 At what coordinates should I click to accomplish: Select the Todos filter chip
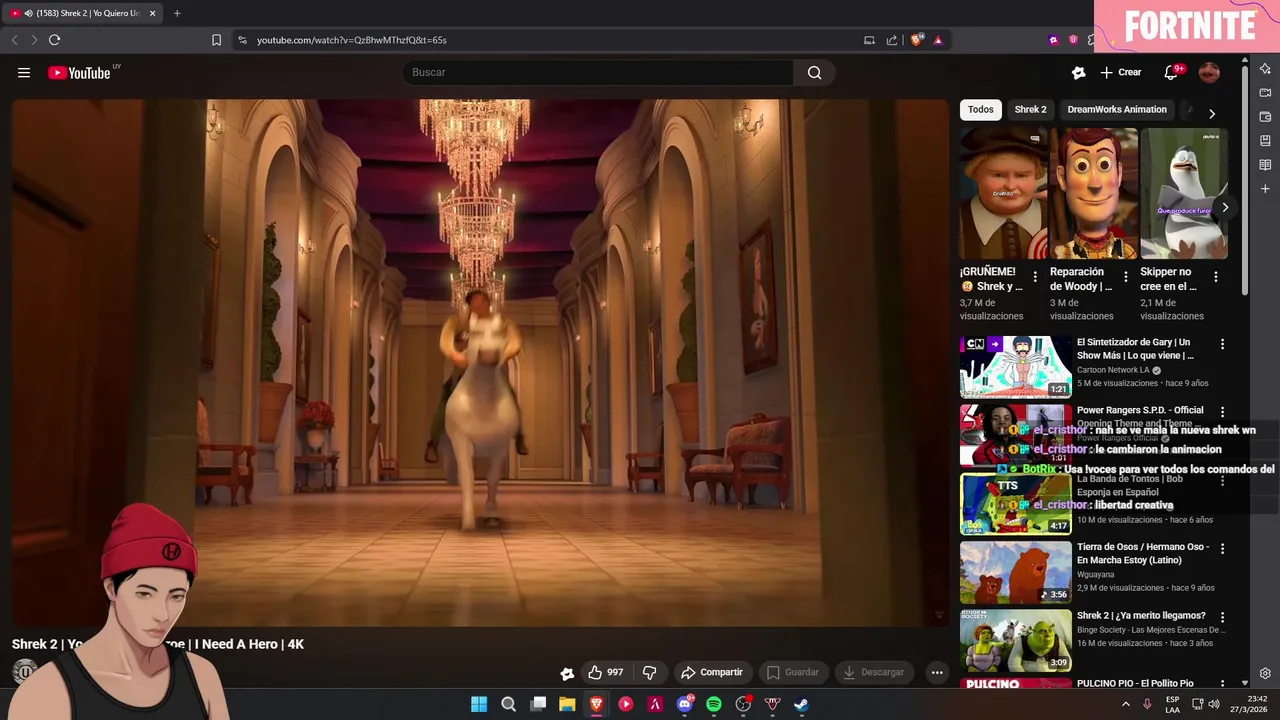point(980,109)
